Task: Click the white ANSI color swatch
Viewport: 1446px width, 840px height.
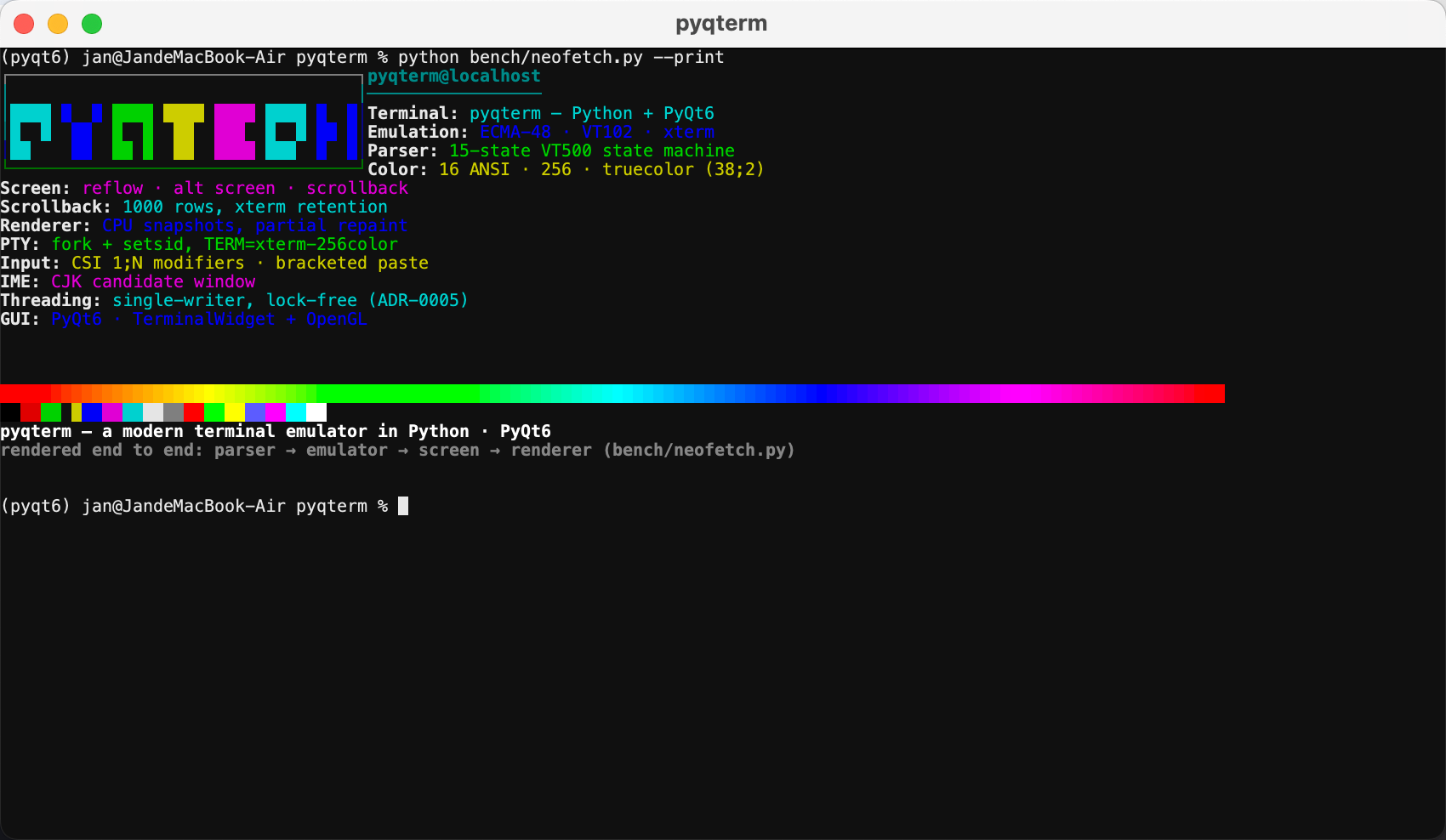Action: (316, 412)
